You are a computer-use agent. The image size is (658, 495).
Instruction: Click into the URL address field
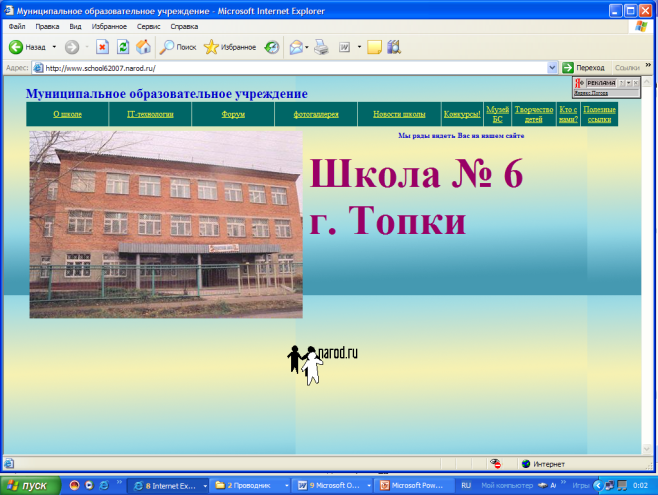pos(290,67)
